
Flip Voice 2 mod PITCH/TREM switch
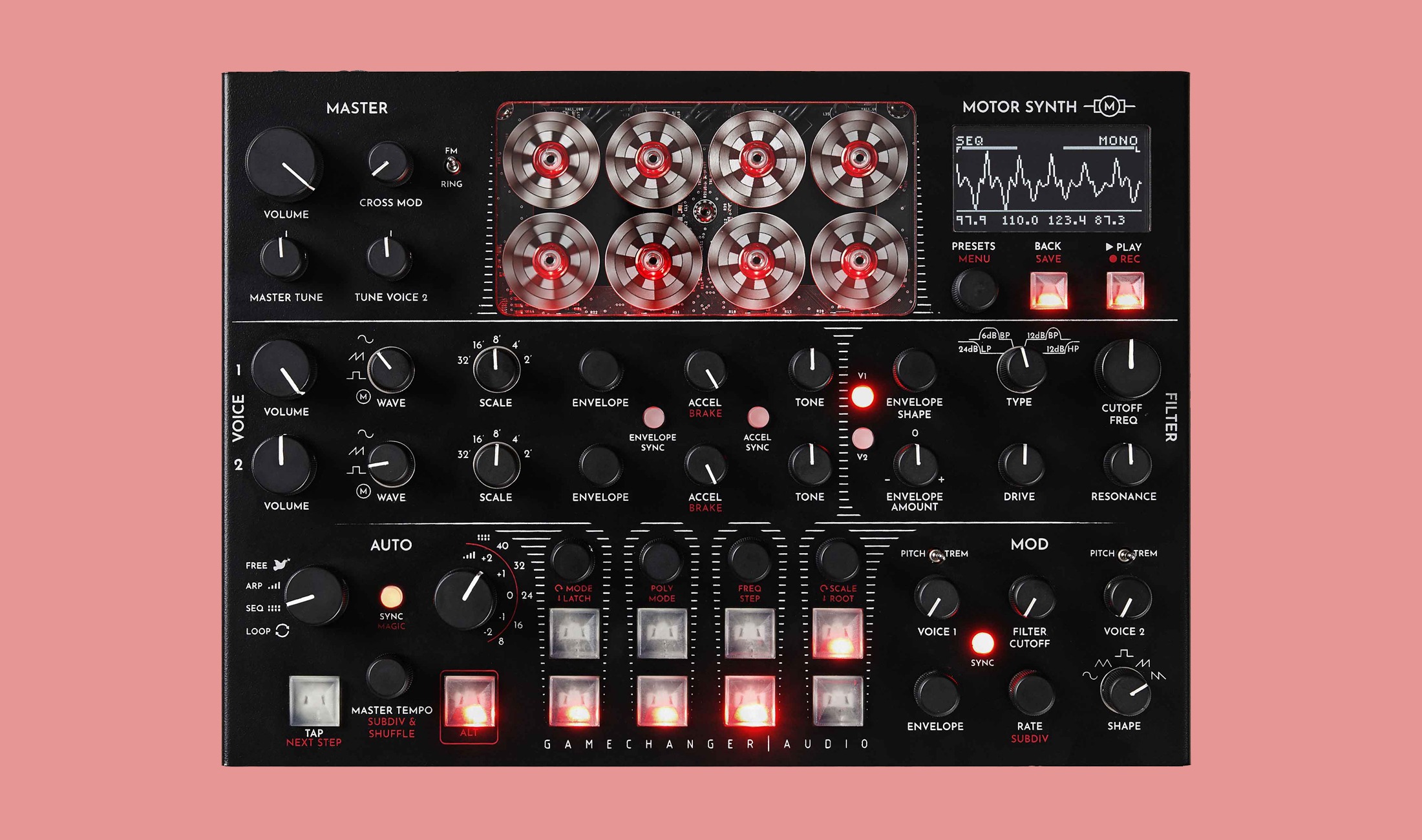1126,555
